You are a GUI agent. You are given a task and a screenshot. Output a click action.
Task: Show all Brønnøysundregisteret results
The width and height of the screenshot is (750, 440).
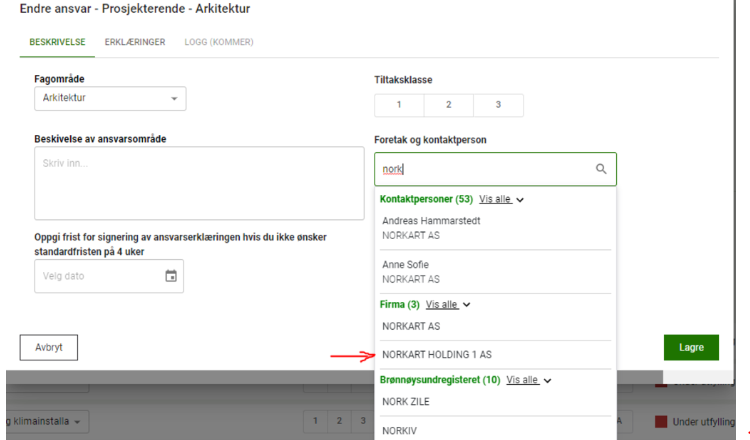[529, 380]
